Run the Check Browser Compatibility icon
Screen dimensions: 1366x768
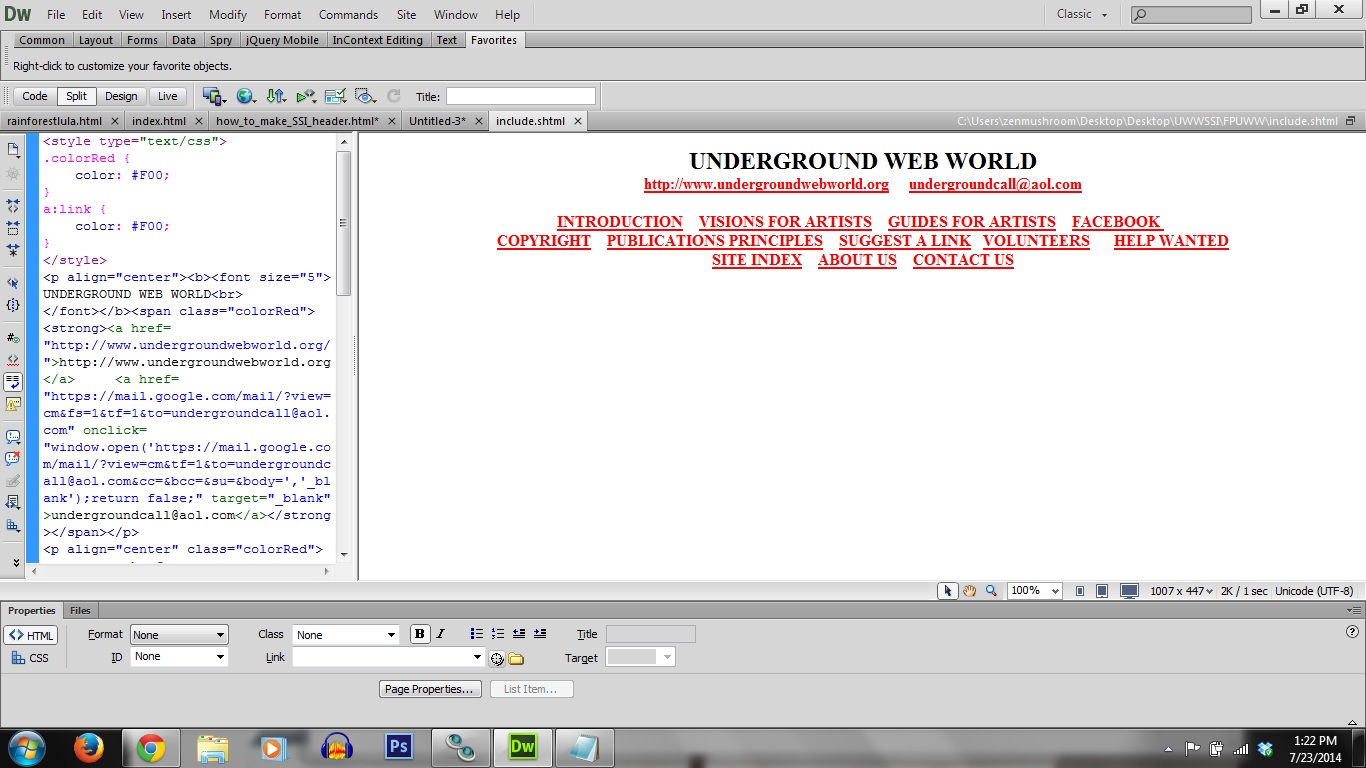tap(336, 96)
